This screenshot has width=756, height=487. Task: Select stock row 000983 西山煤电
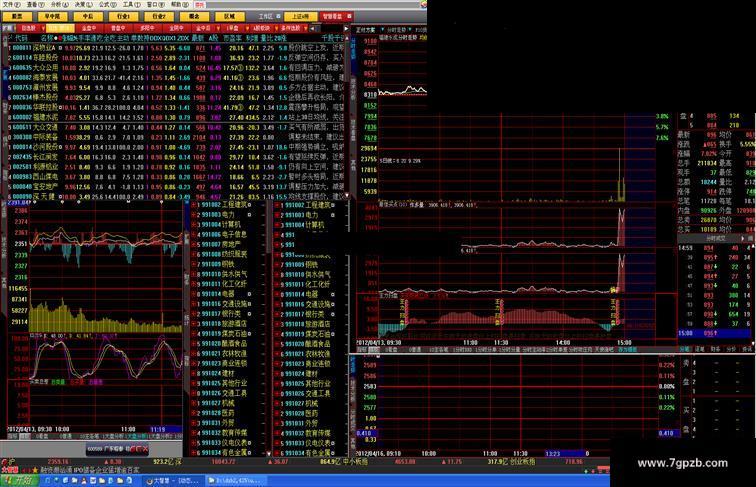(176, 176)
